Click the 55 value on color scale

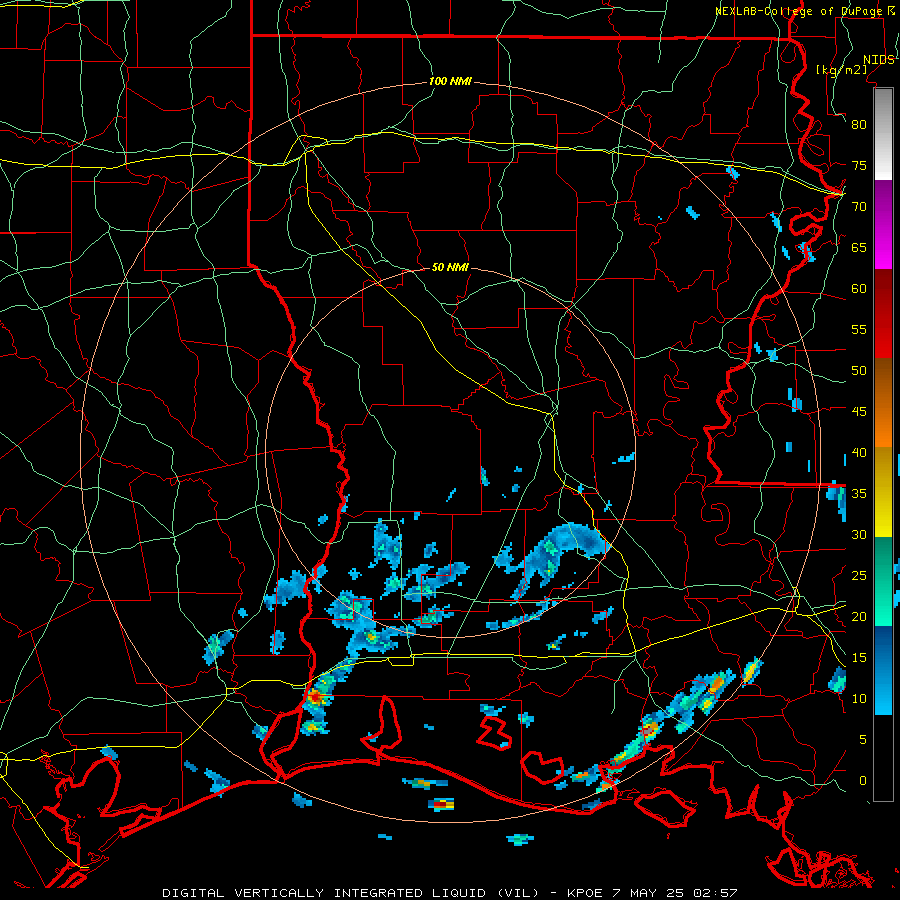tap(859, 329)
